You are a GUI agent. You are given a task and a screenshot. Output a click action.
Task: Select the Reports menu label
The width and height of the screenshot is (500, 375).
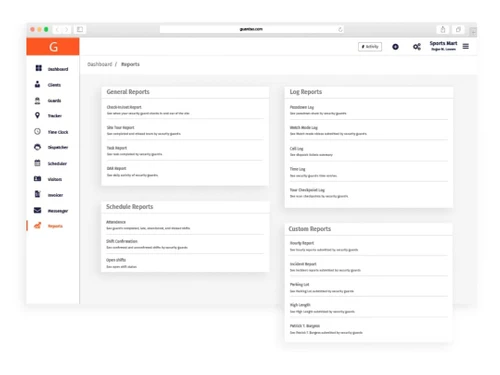pyautogui.click(x=55, y=226)
